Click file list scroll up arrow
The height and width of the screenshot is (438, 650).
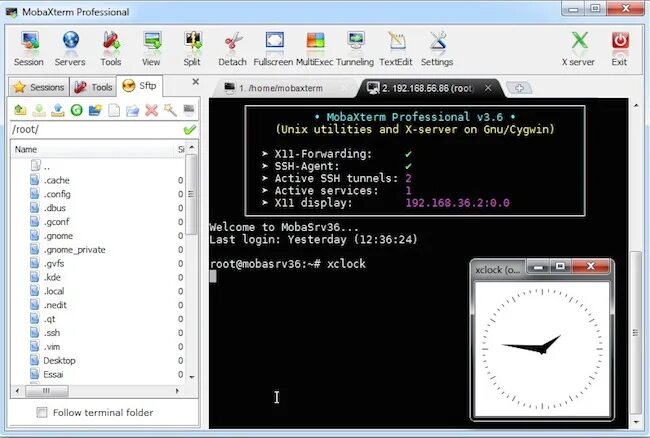pos(192,148)
